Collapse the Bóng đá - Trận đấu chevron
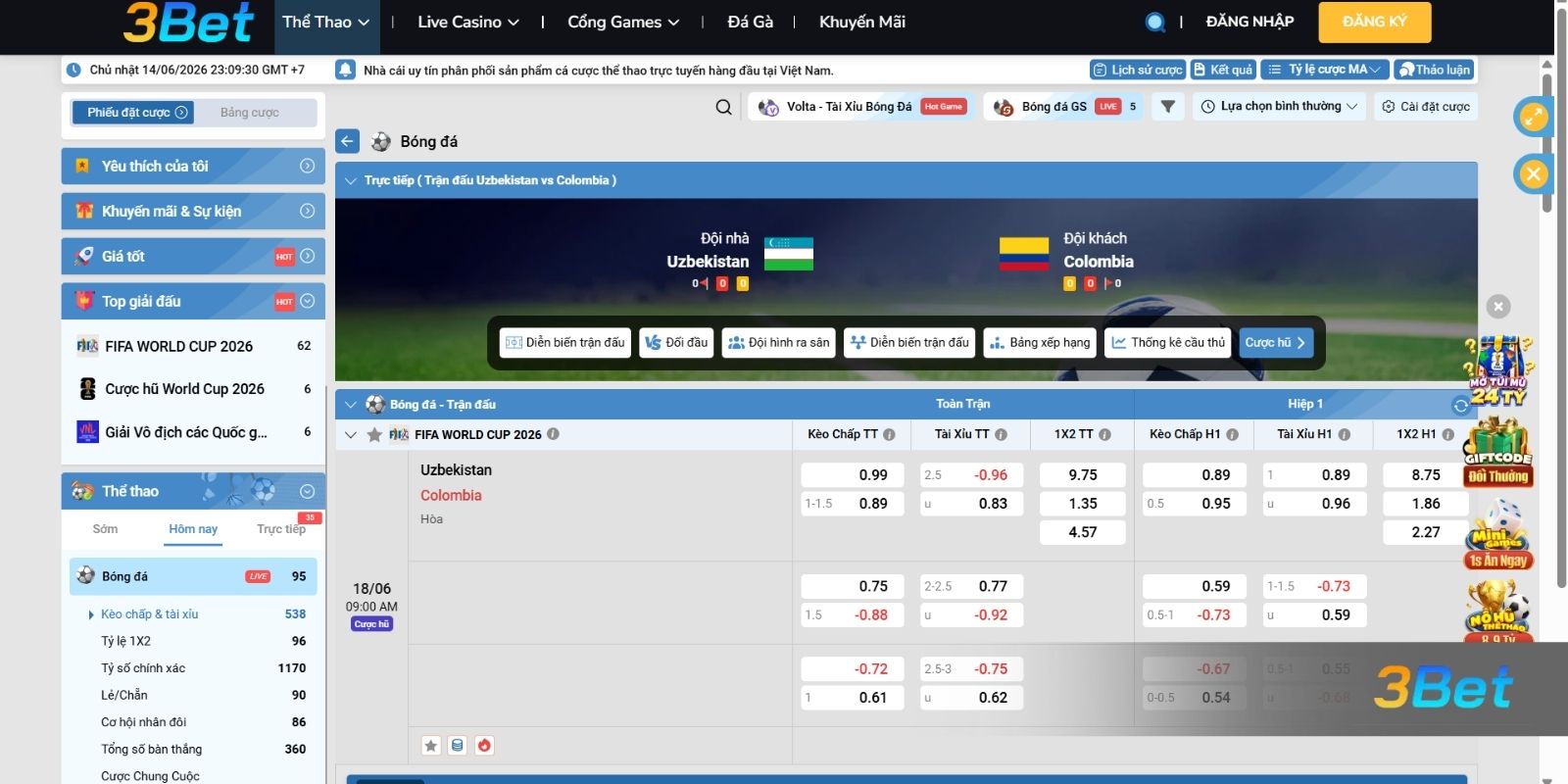The image size is (1568, 784). tap(350, 405)
